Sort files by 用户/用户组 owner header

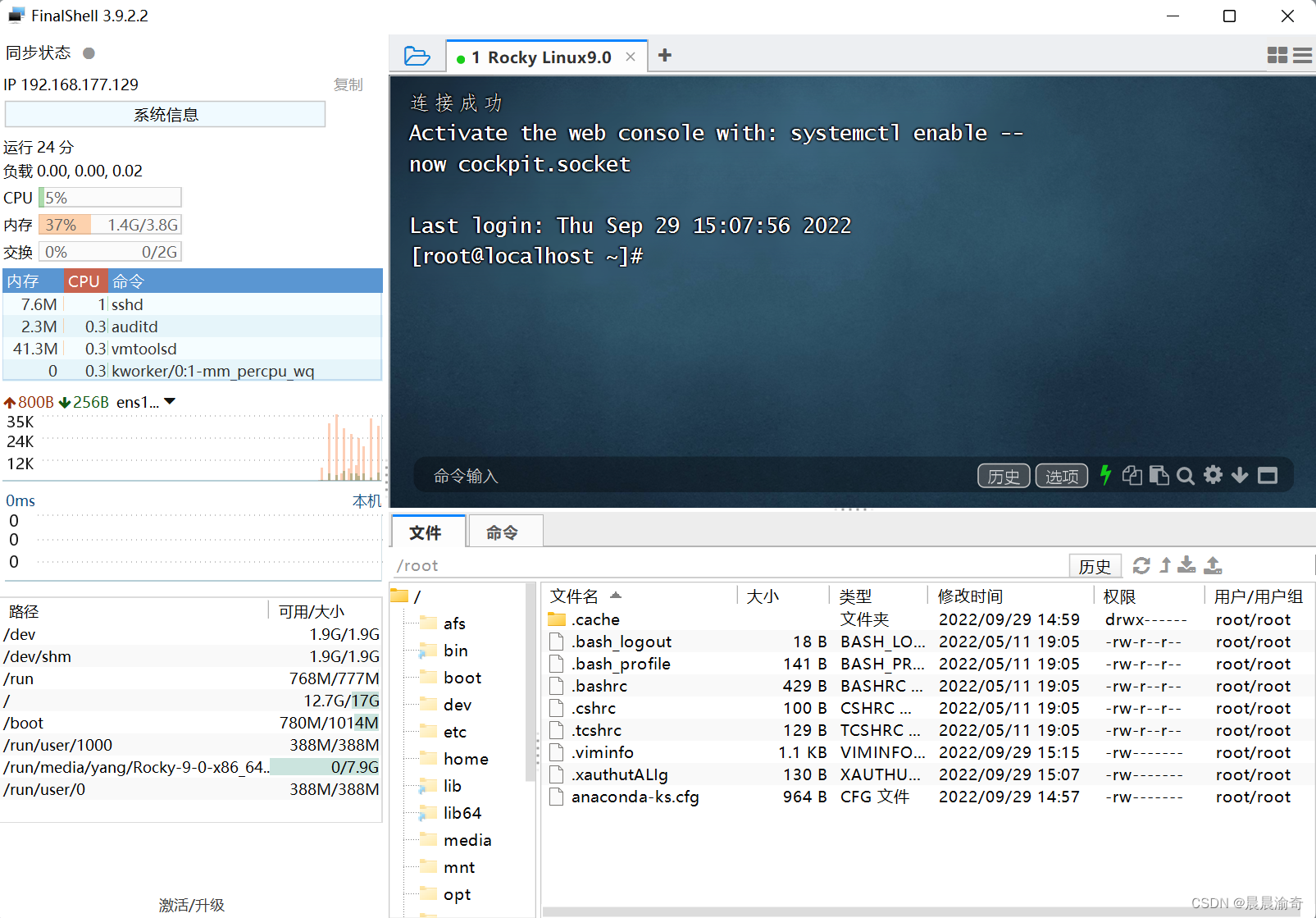[1258, 596]
